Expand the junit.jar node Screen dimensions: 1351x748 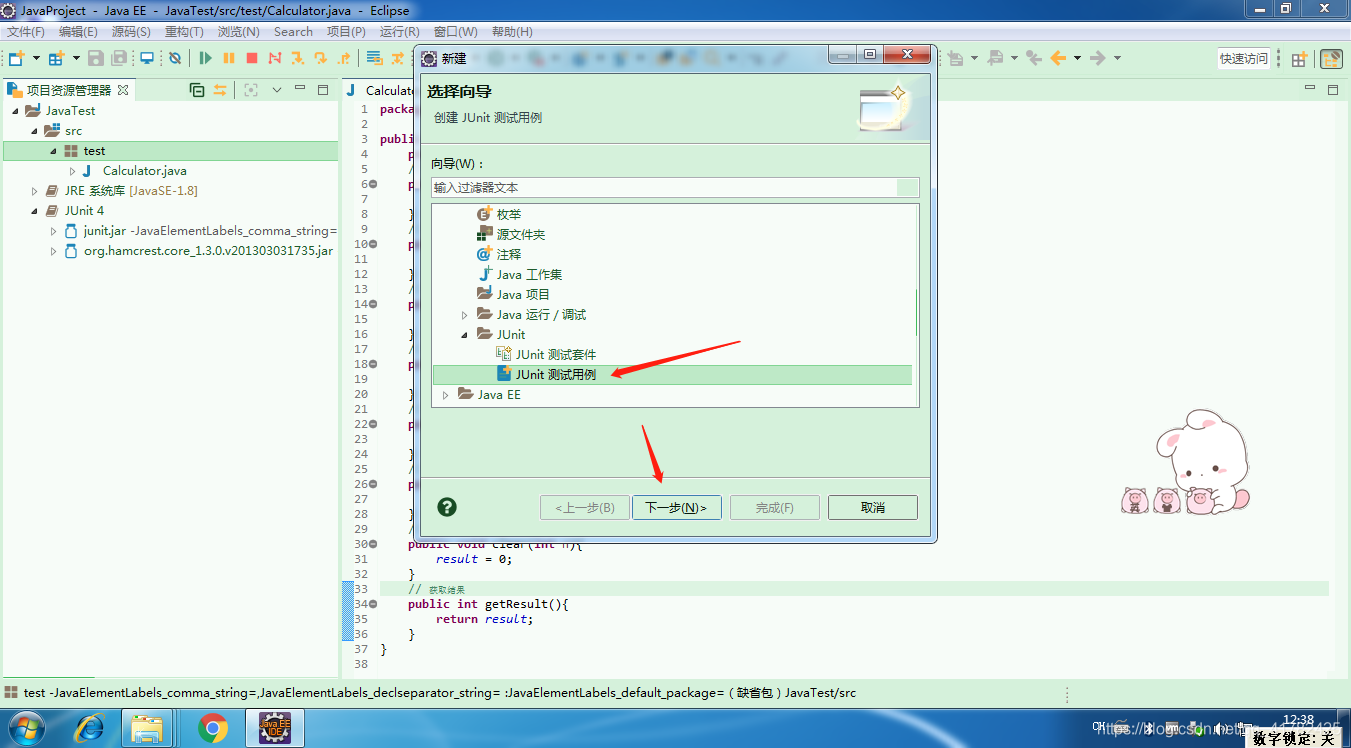tap(53, 231)
